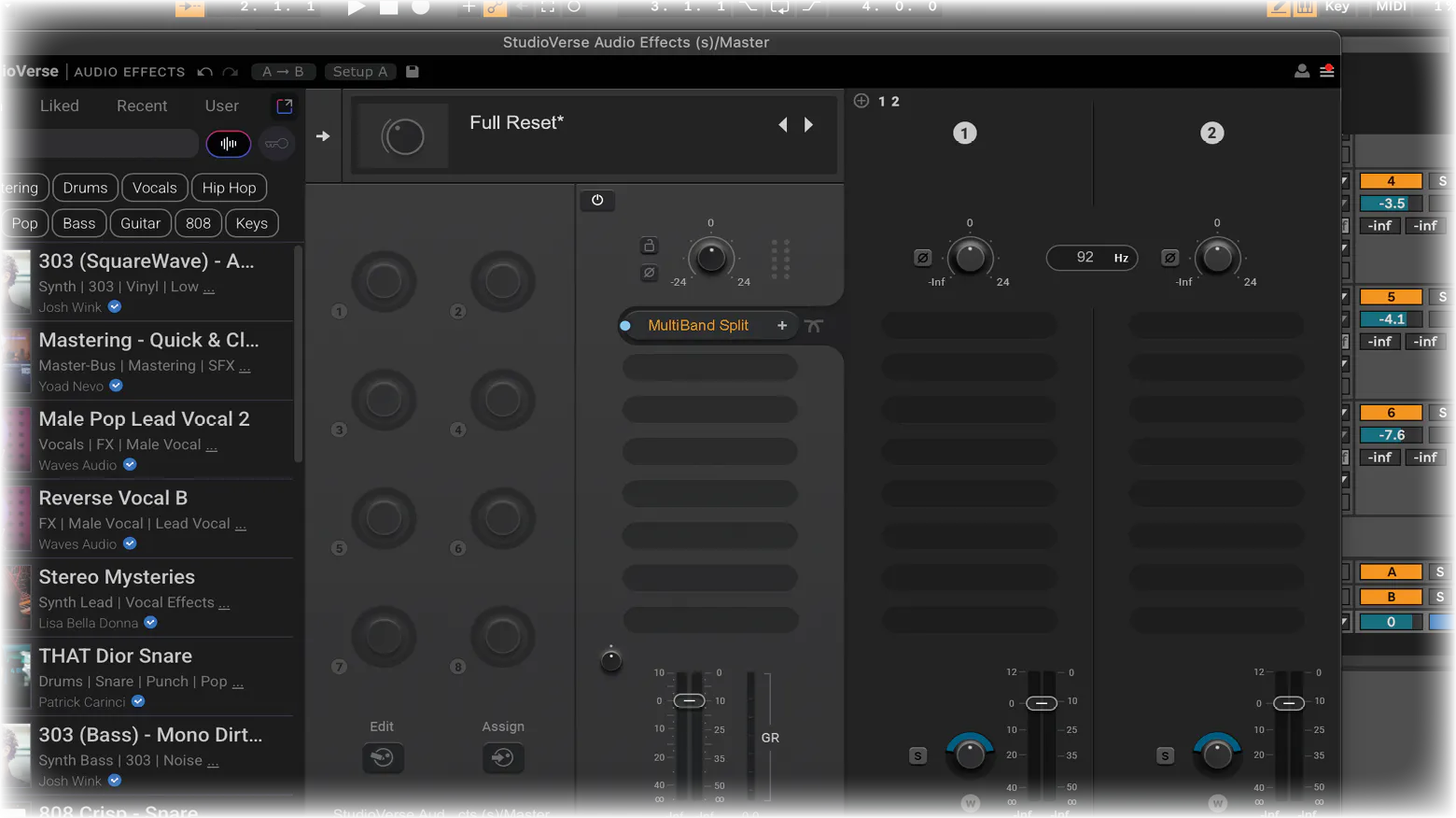Click the floppy disk save icon
This screenshot has width=1456, height=818.
[x=413, y=72]
